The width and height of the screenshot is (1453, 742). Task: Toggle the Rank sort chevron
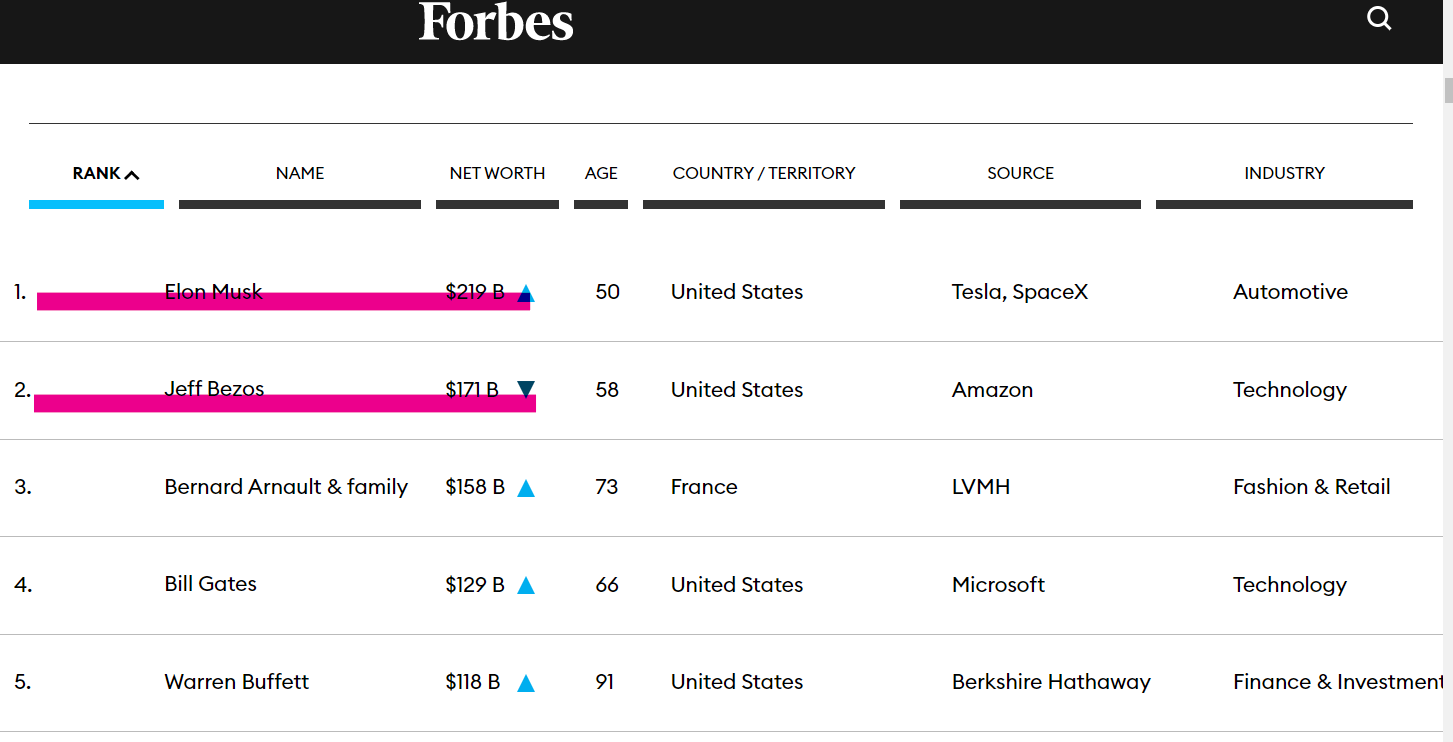click(x=132, y=175)
